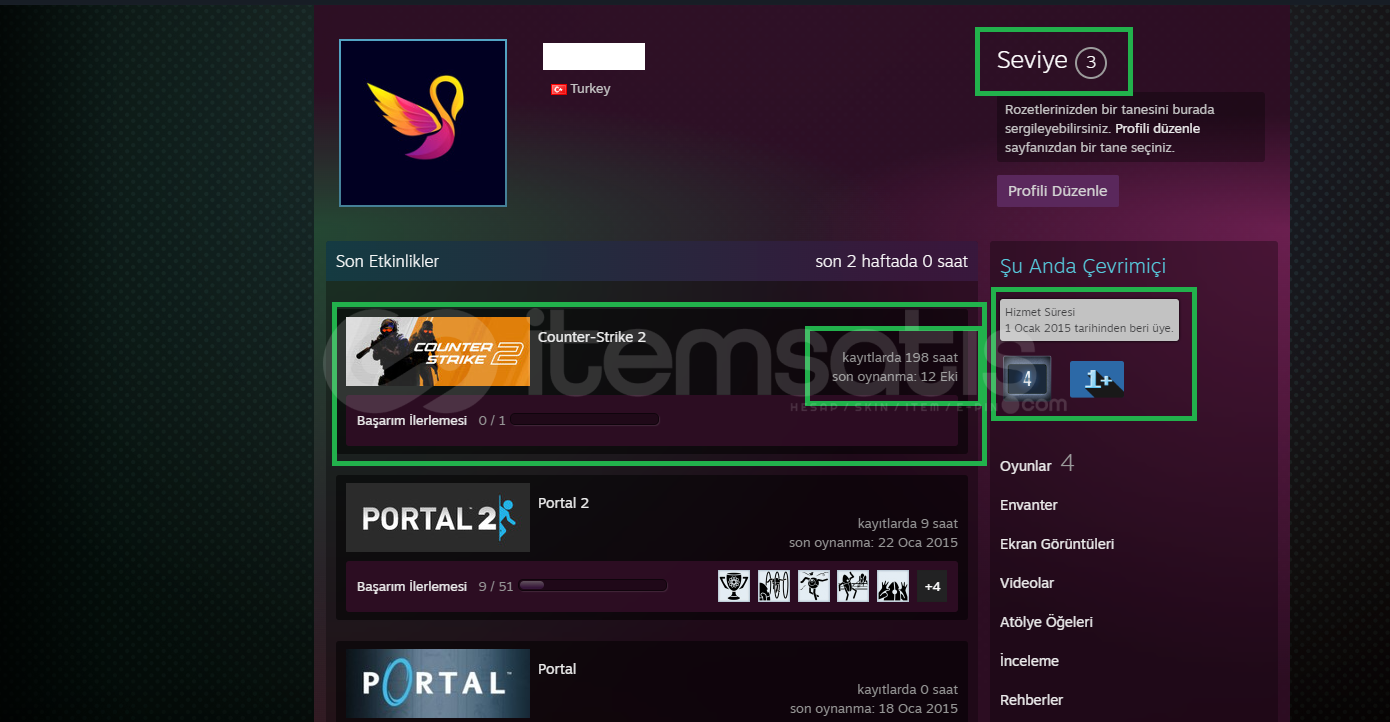
Task: Click the purple Profili Düzenle button
Action: [x=1058, y=191]
